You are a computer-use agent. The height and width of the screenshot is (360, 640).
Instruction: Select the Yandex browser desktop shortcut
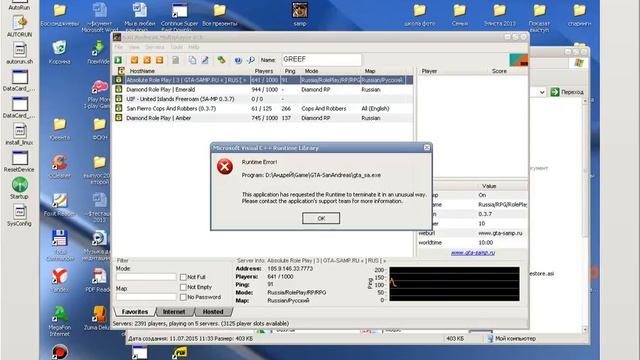[60, 281]
